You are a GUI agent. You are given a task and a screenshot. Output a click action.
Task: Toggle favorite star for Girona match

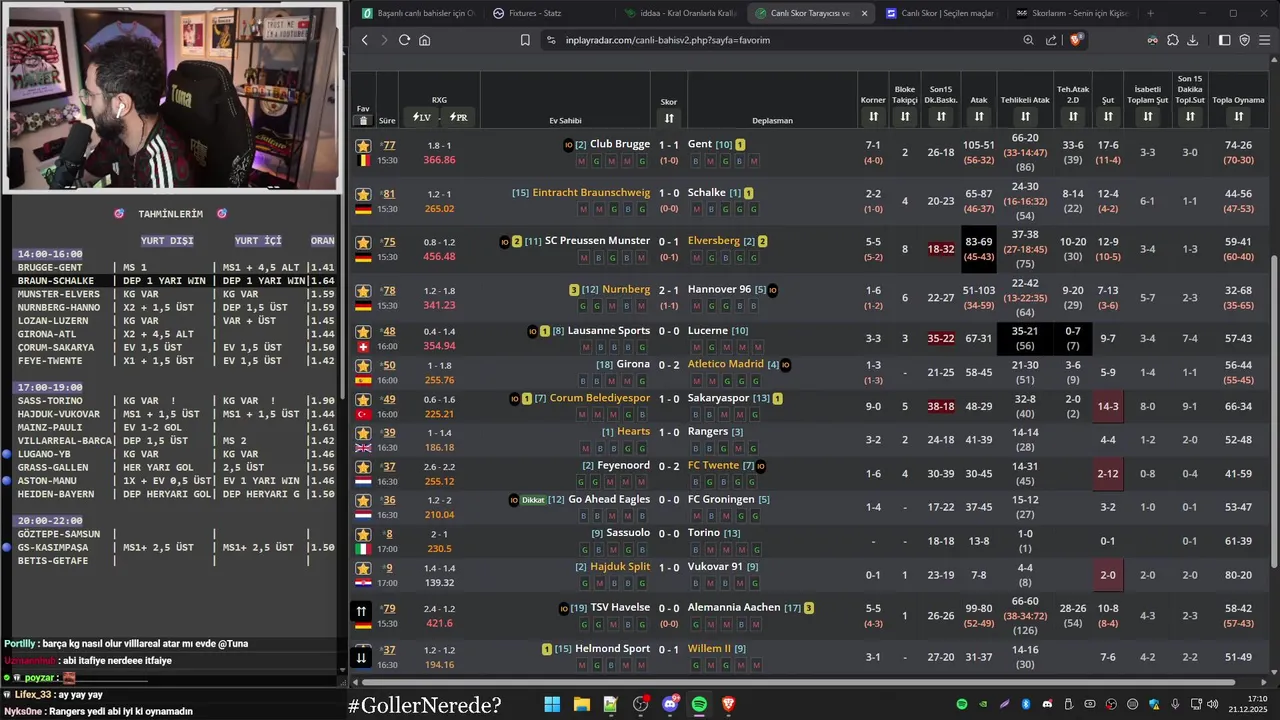tap(363, 366)
